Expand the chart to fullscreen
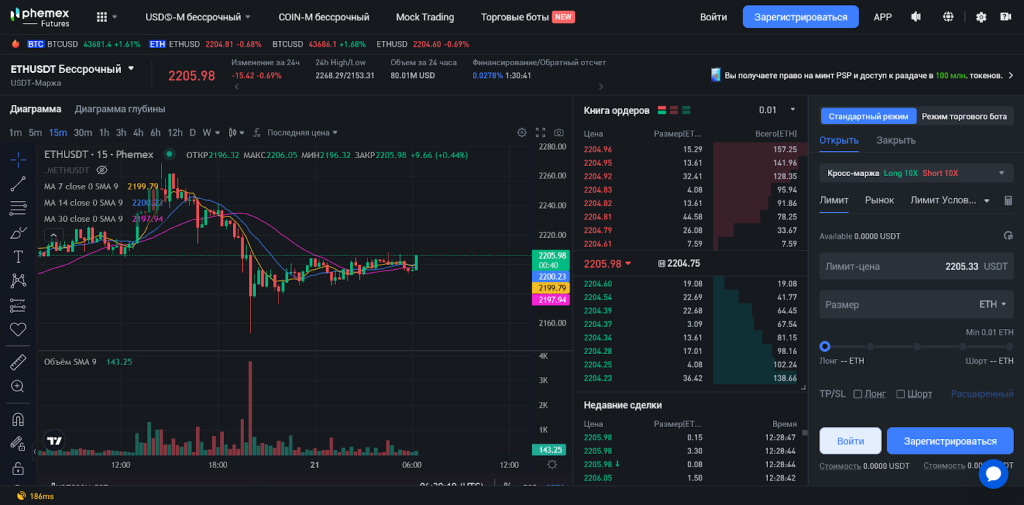The width and height of the screenshot is (1024, 505). tap(540, 133)
